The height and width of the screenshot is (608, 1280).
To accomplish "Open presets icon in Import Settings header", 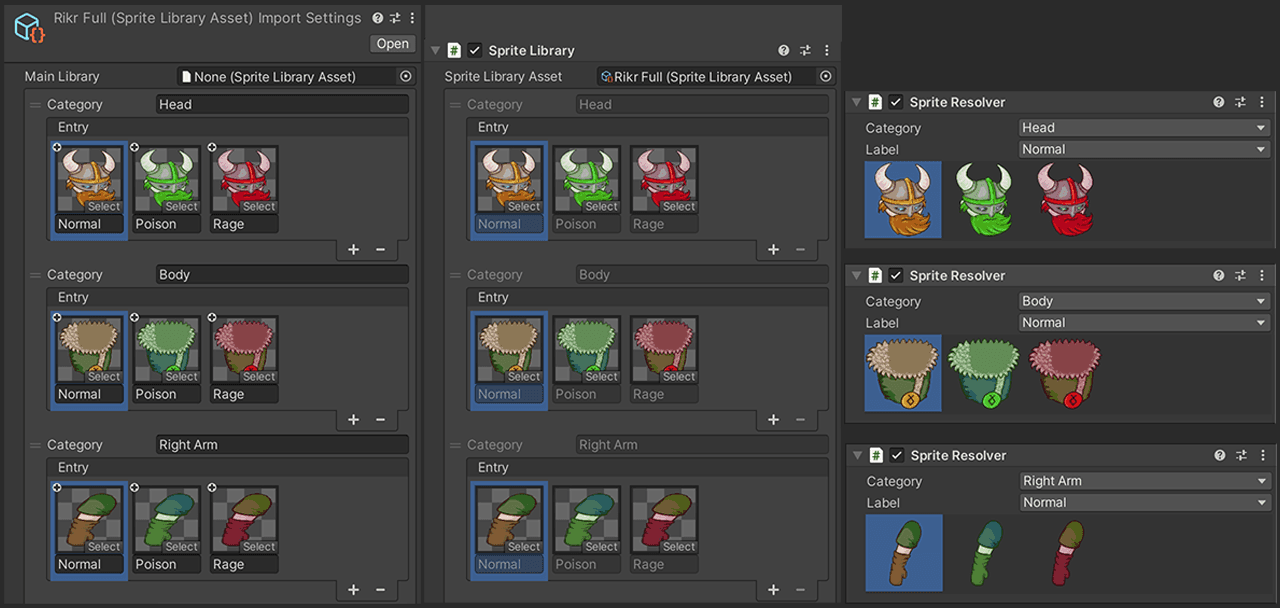I will (395, 18).
